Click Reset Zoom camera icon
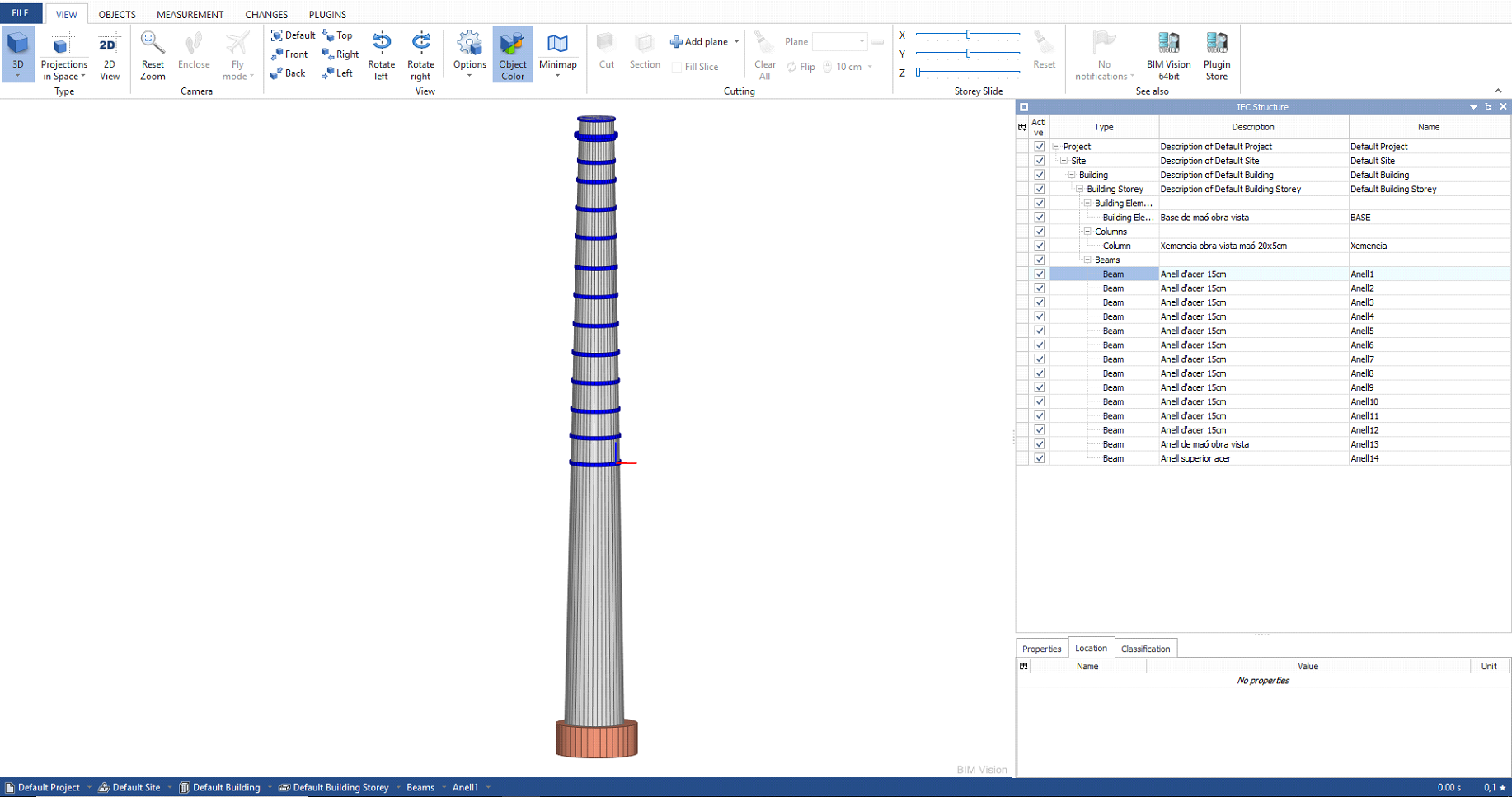This screenshot has width=1512, height=797. click(x=153, y=56)
